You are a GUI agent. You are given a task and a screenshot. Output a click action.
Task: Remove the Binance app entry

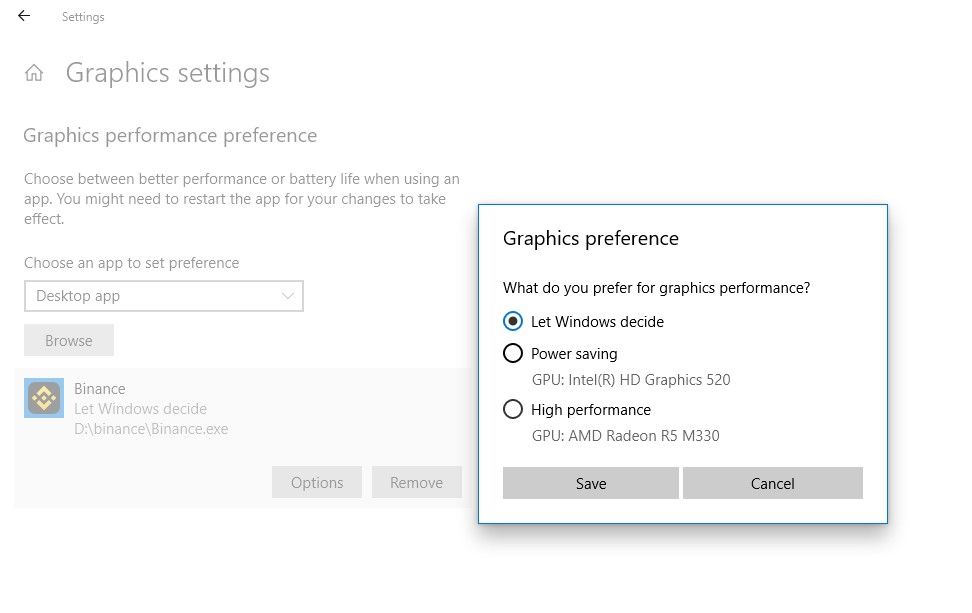pos(416,483)
